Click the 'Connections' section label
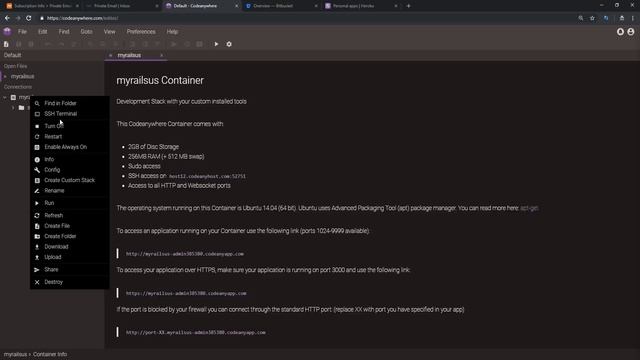The height and width of the screenshot is (360, 640). (18, 87)
